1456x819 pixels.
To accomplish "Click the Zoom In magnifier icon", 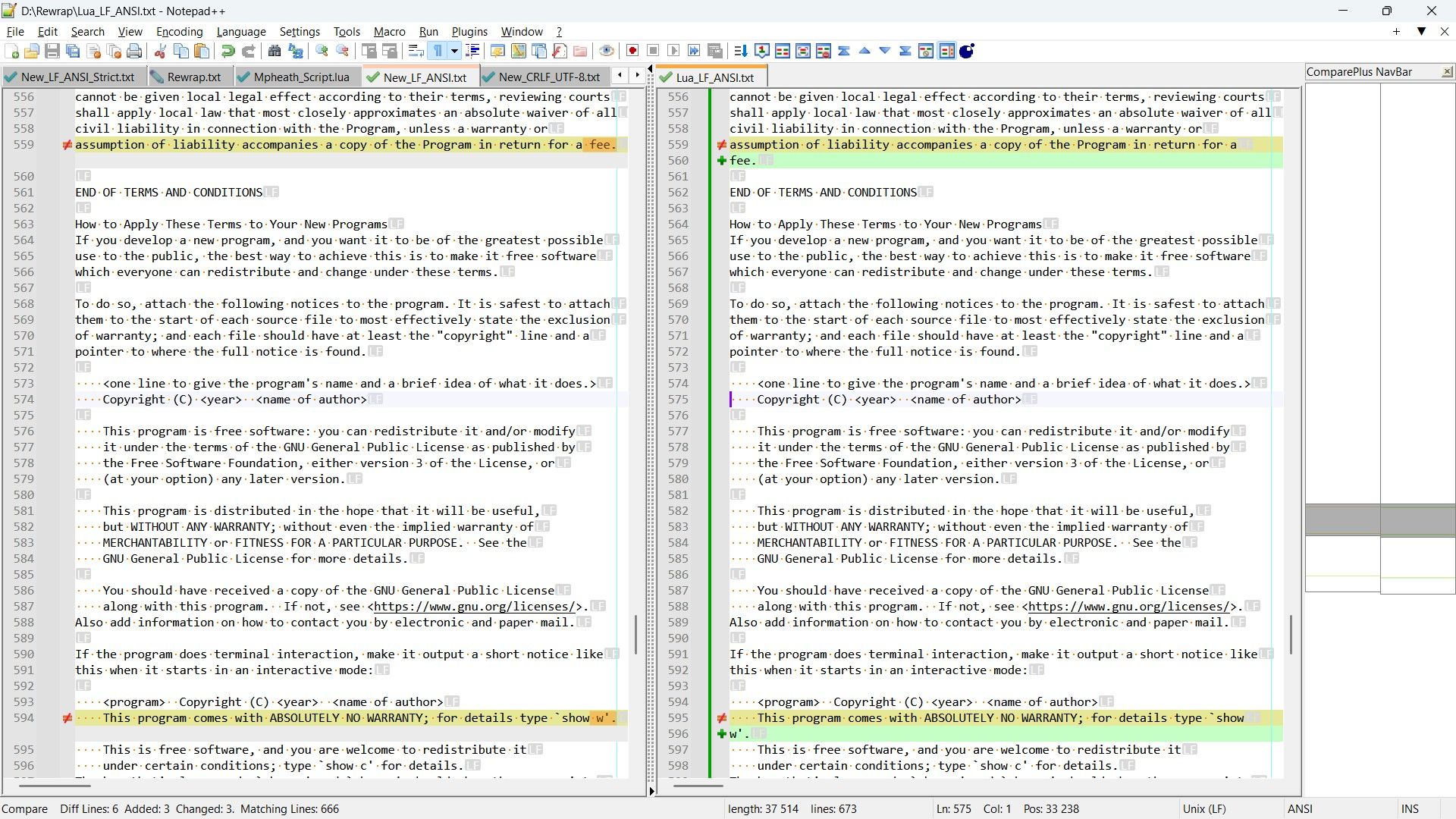I will tap(322, 51).
